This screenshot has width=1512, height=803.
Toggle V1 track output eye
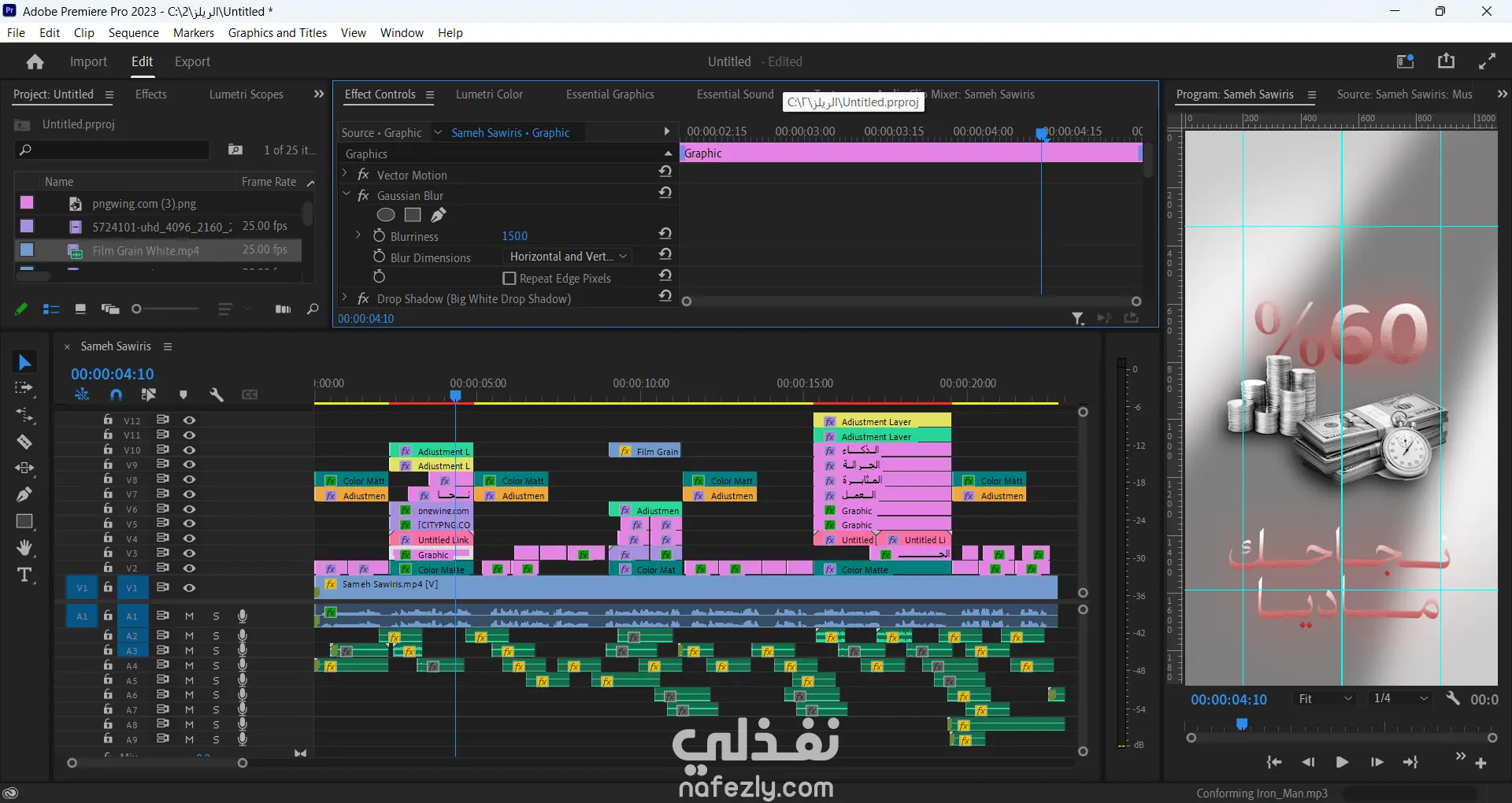[189, 588]
